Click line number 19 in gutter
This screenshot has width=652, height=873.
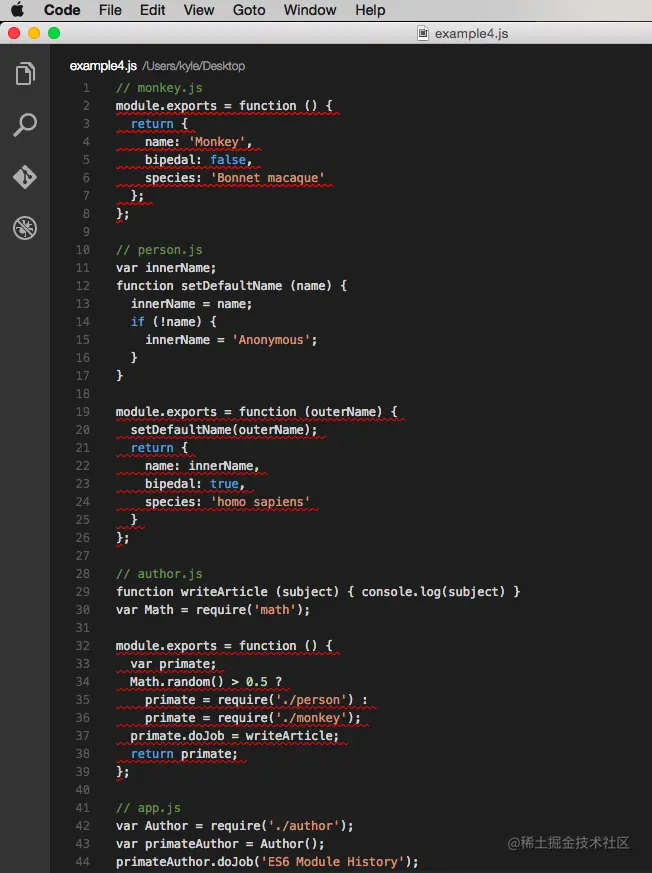pos(82,412)
